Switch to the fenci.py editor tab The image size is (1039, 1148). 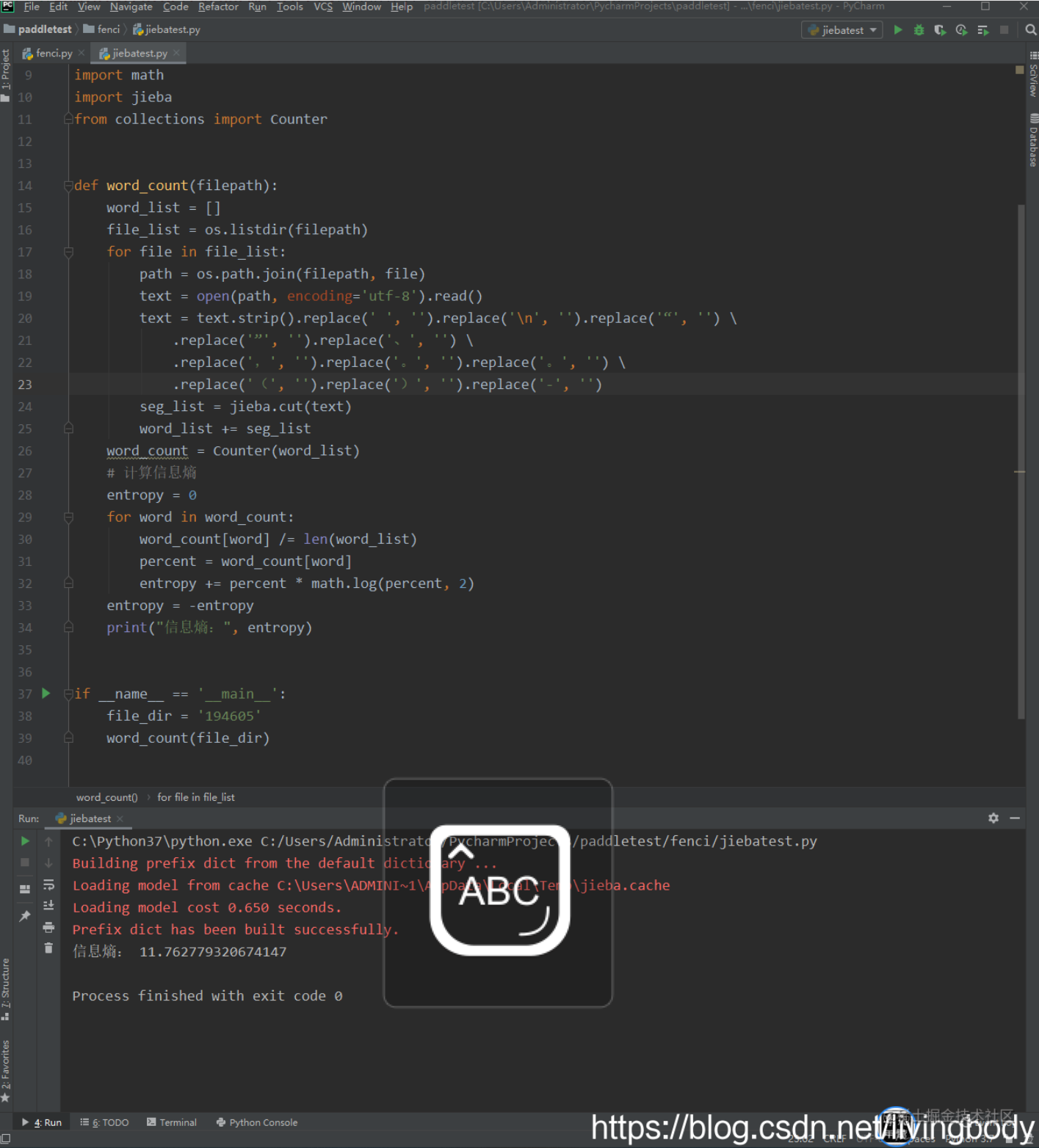[48, 53]
